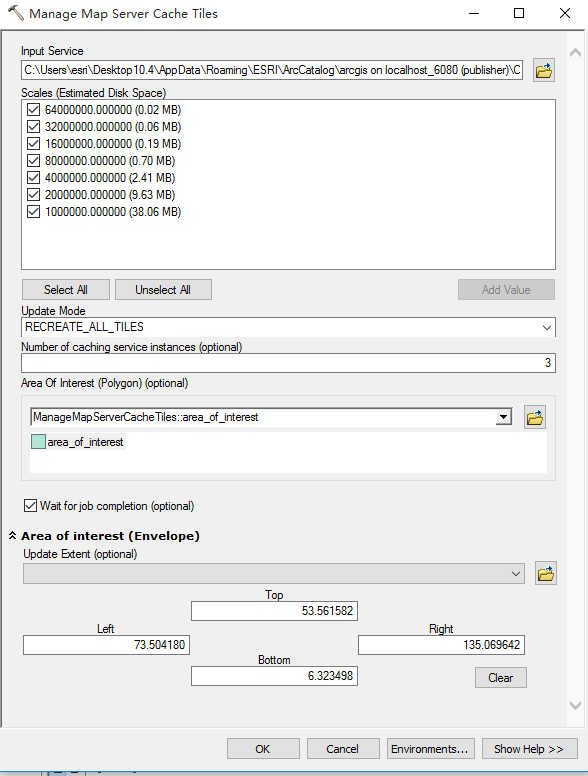588x776 pixels.
Task: Click the Left extent field
Action: pos(106,645)
